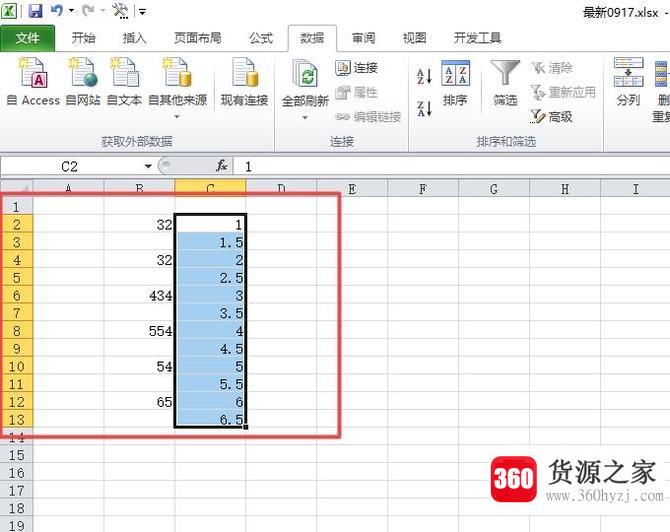Click cell B10 containing 54
Screen dimensions: 670x532
(139, 366)
